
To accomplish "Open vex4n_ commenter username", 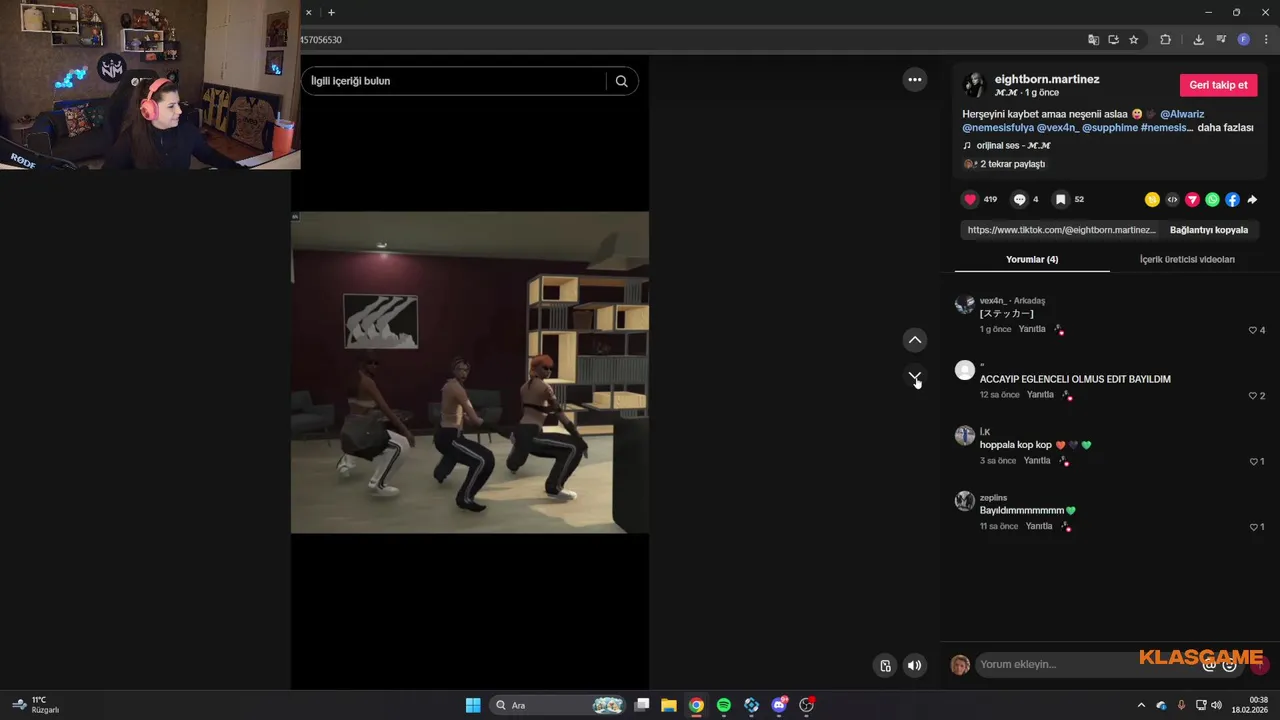I will tap(993, 301).
